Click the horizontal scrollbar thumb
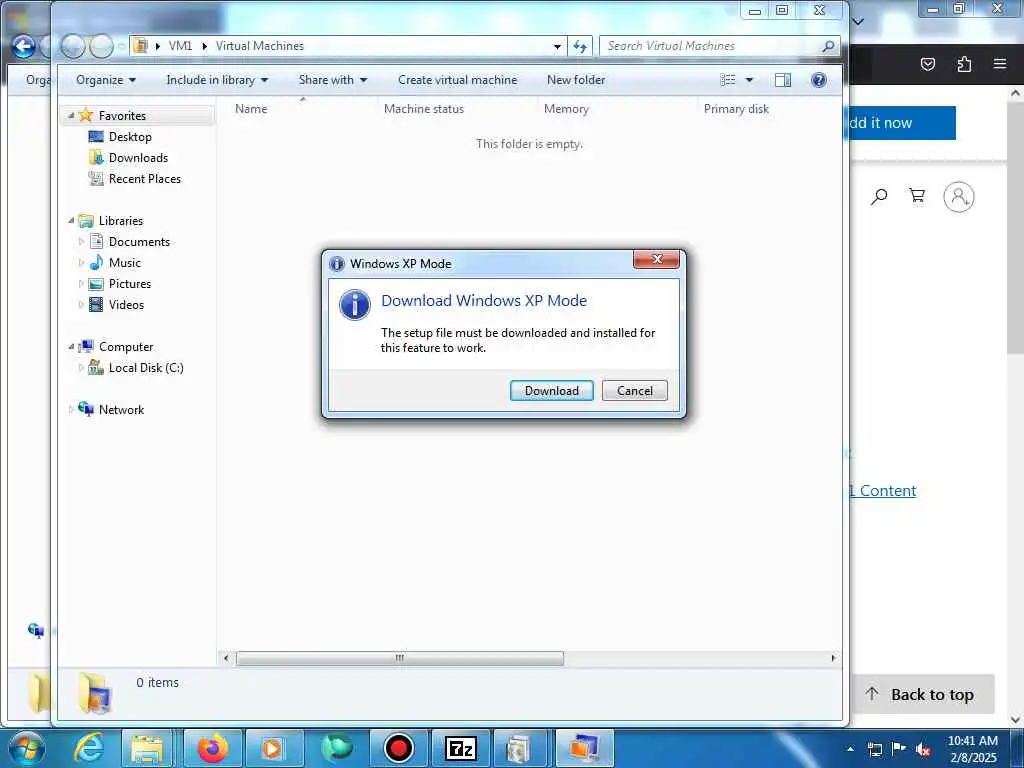 coord(400,658)
